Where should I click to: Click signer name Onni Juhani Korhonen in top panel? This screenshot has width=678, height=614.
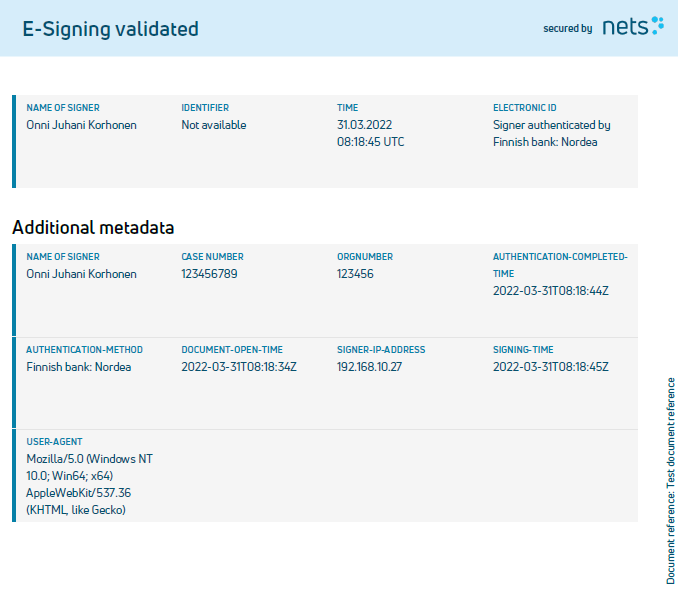[81, 125]
